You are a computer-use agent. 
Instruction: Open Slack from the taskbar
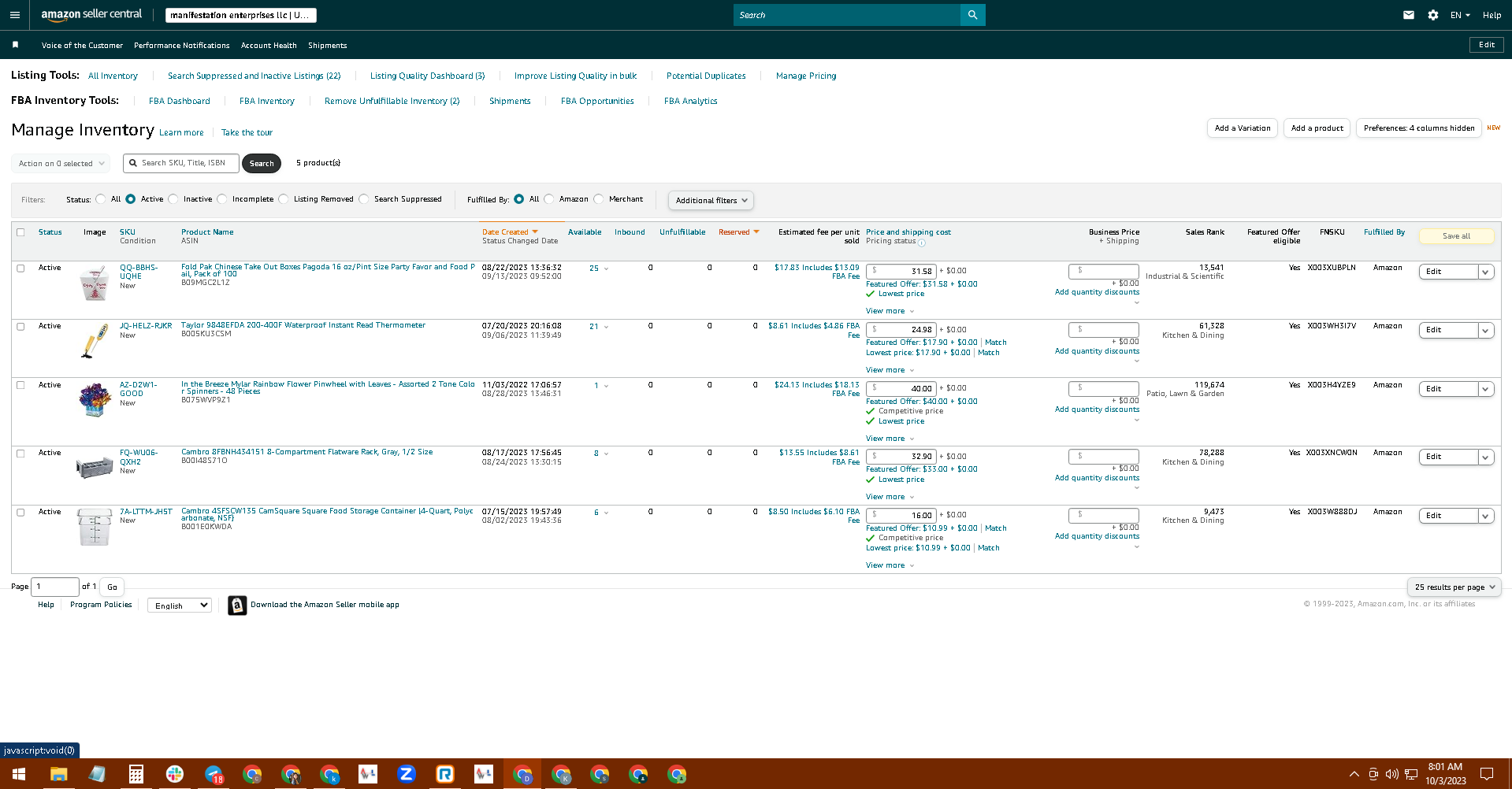tap(175, 774)
